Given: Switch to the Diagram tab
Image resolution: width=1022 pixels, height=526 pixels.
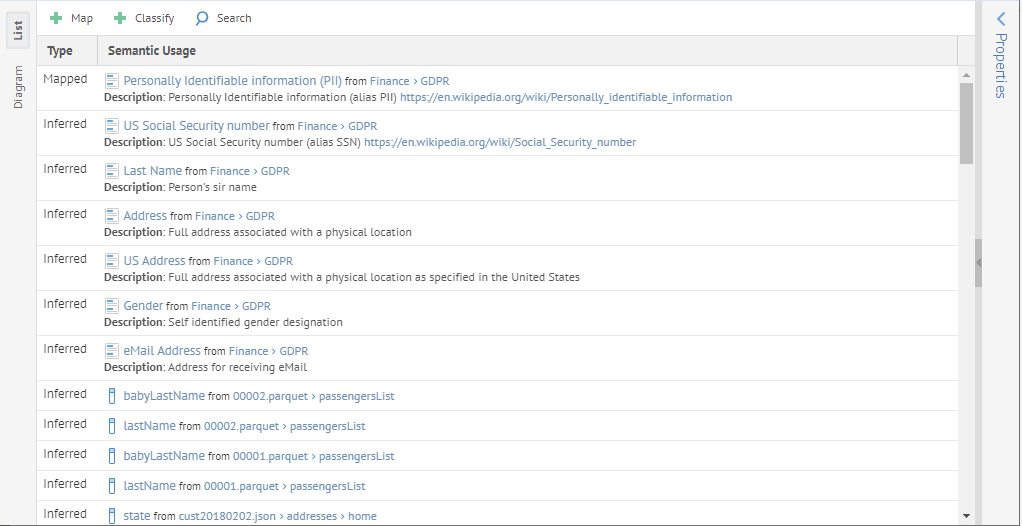Looking at the screenshot, I should click(18, 88).
